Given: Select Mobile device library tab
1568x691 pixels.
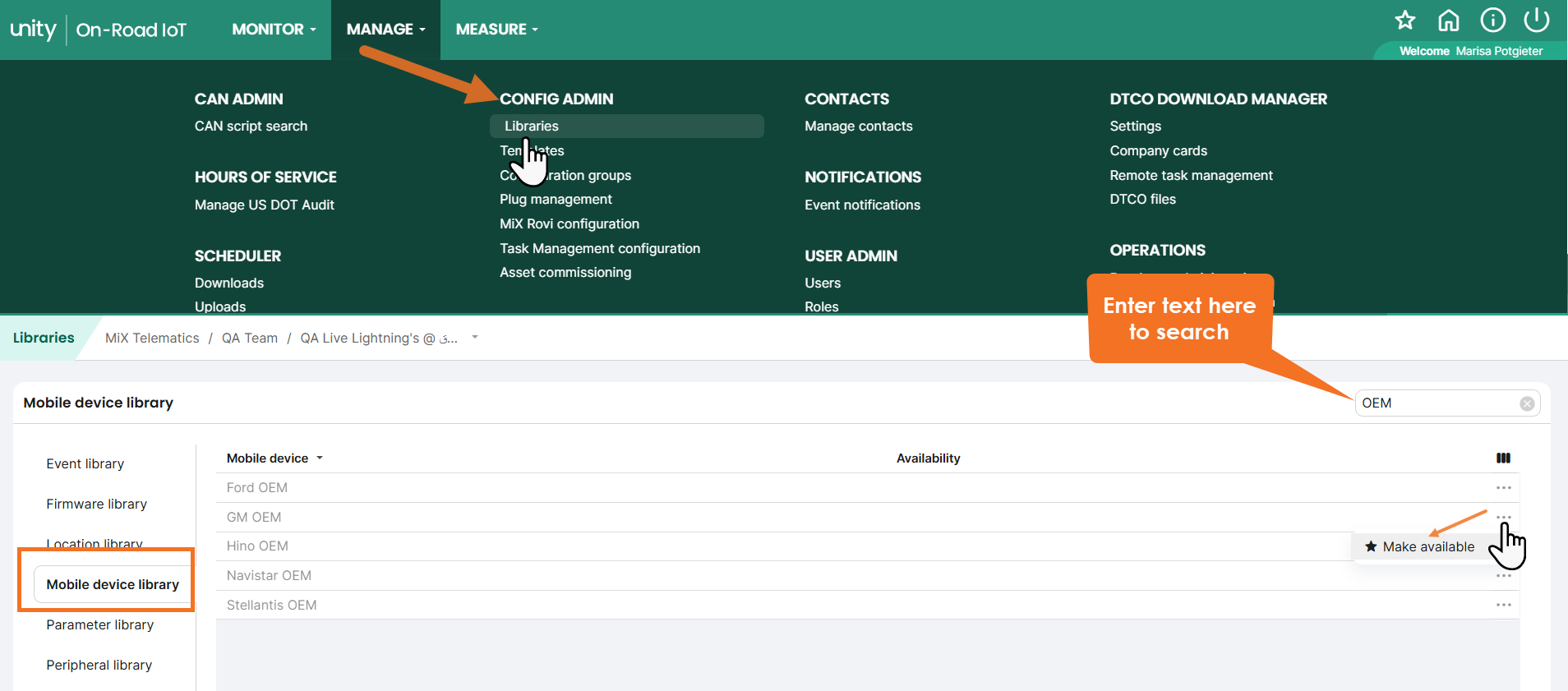Looking at the screenshot, I should point(113,584).
